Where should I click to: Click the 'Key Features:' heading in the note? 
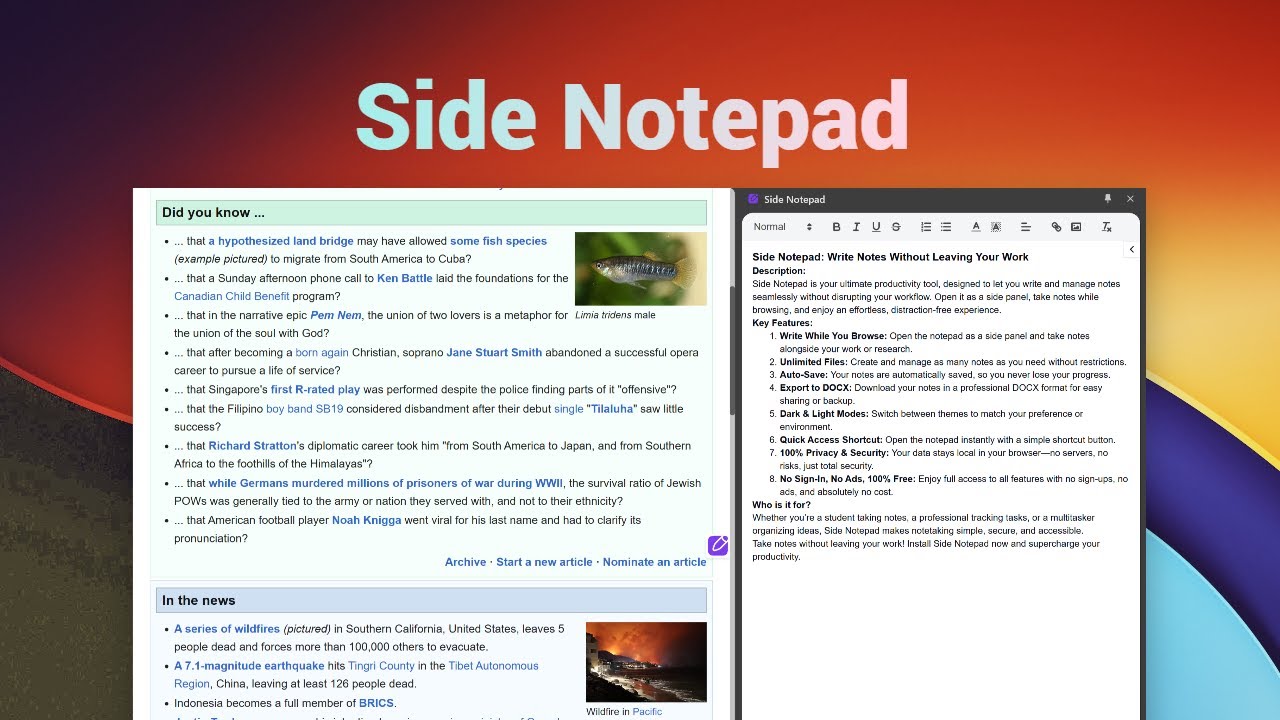pyautogui.click(x=782, y=323)
